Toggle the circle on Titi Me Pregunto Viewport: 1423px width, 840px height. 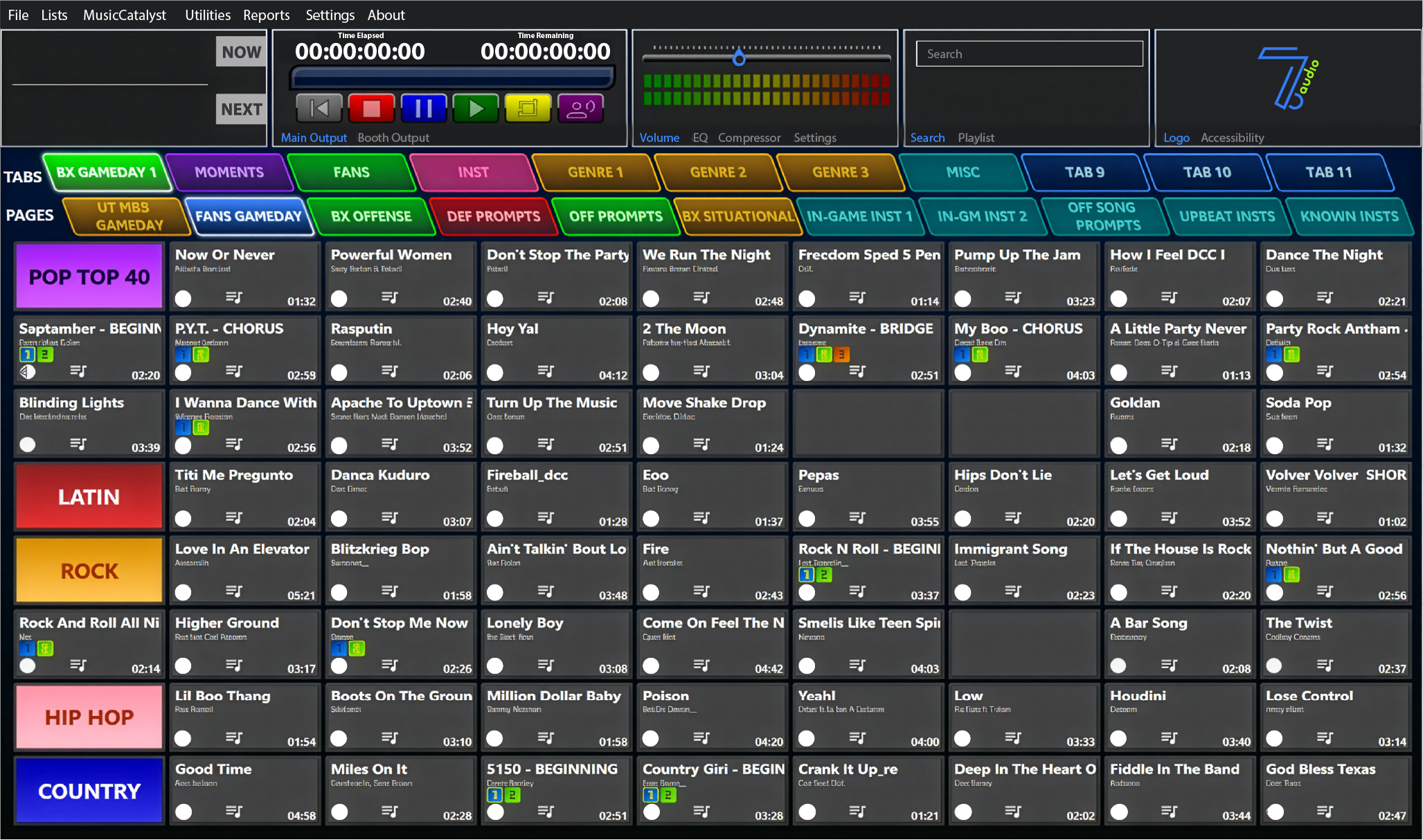[184, 519]
